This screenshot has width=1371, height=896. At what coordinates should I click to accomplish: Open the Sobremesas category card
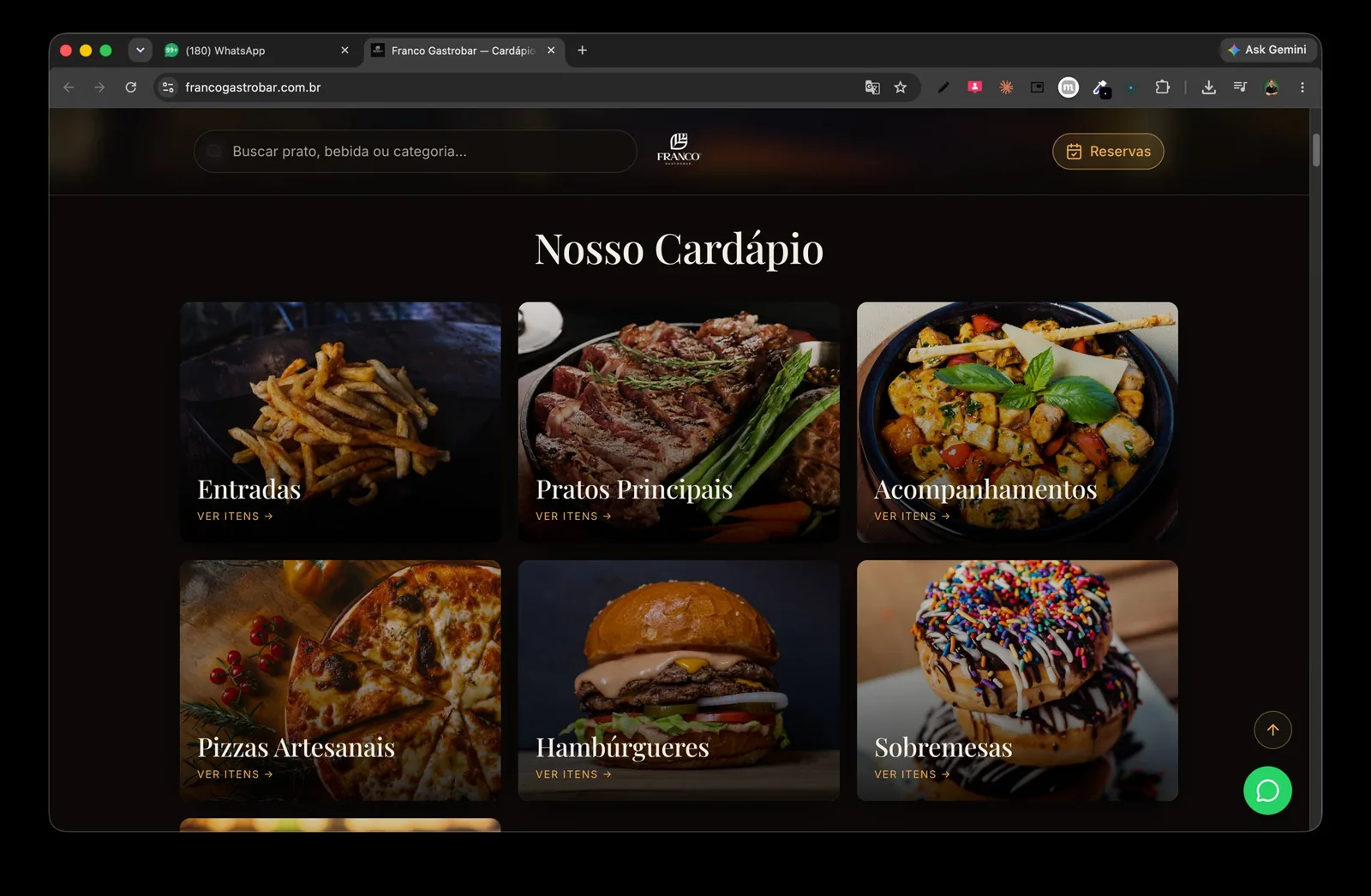click(1017, 681)
